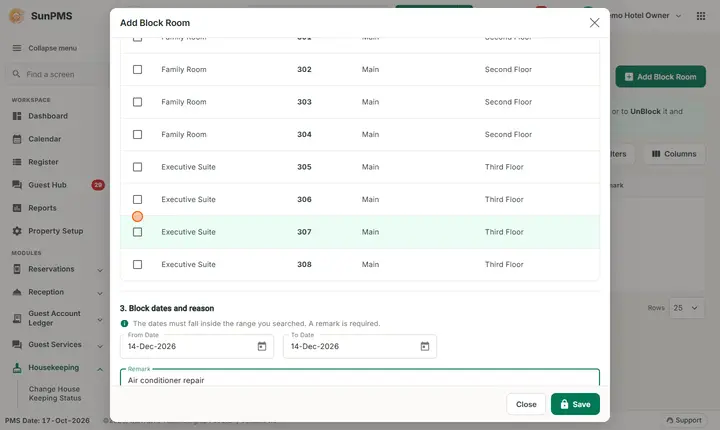
Task: Tick the checkbox for room 308
Action: point(137,264)
